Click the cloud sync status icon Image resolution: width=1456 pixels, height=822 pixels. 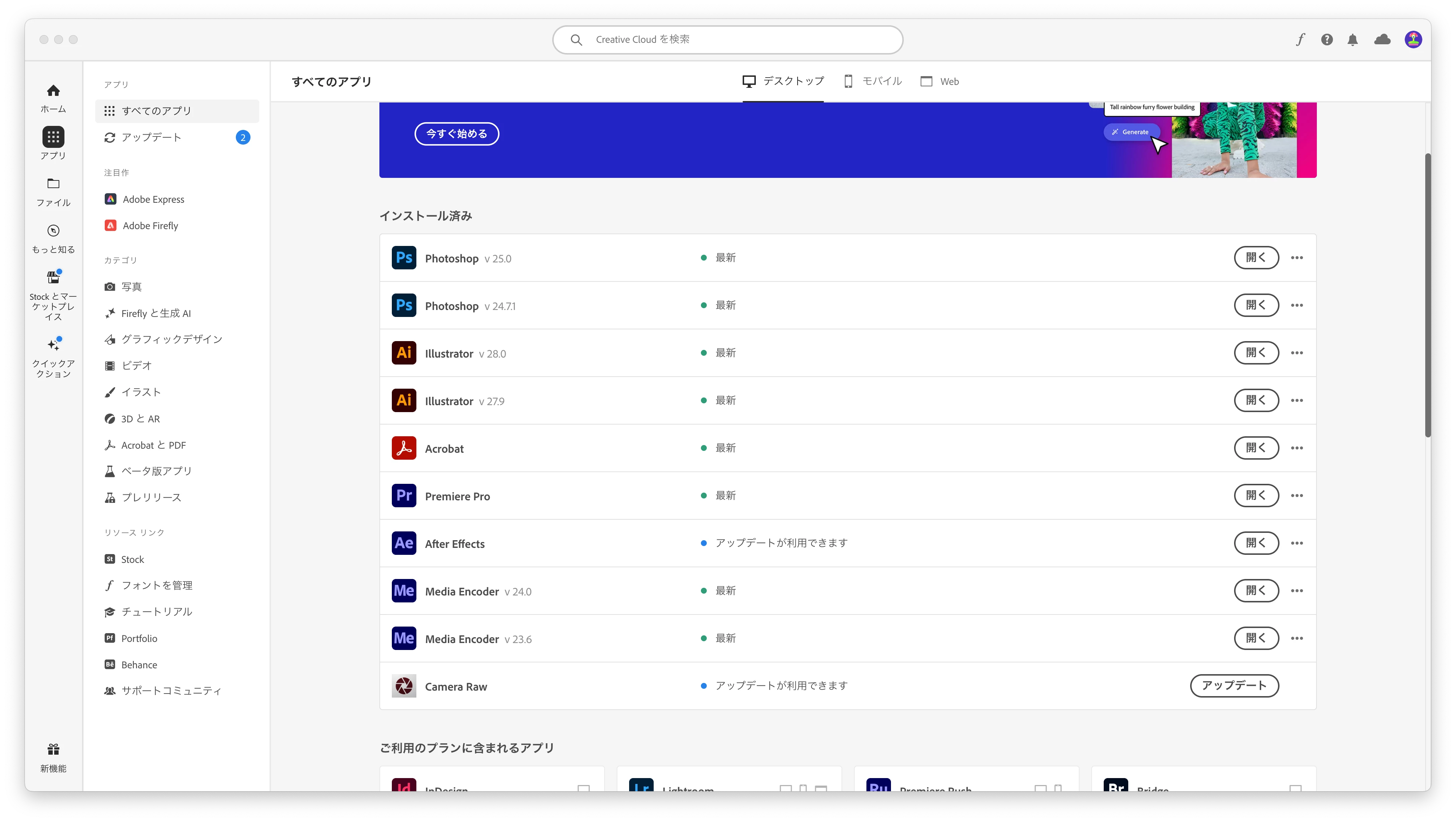[1382, 40]
